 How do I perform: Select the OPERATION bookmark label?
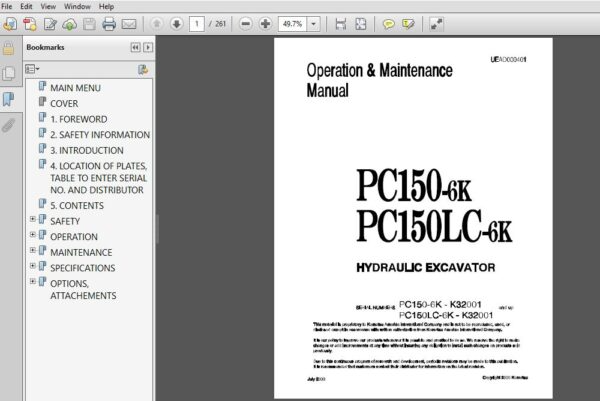coord(74,237)
